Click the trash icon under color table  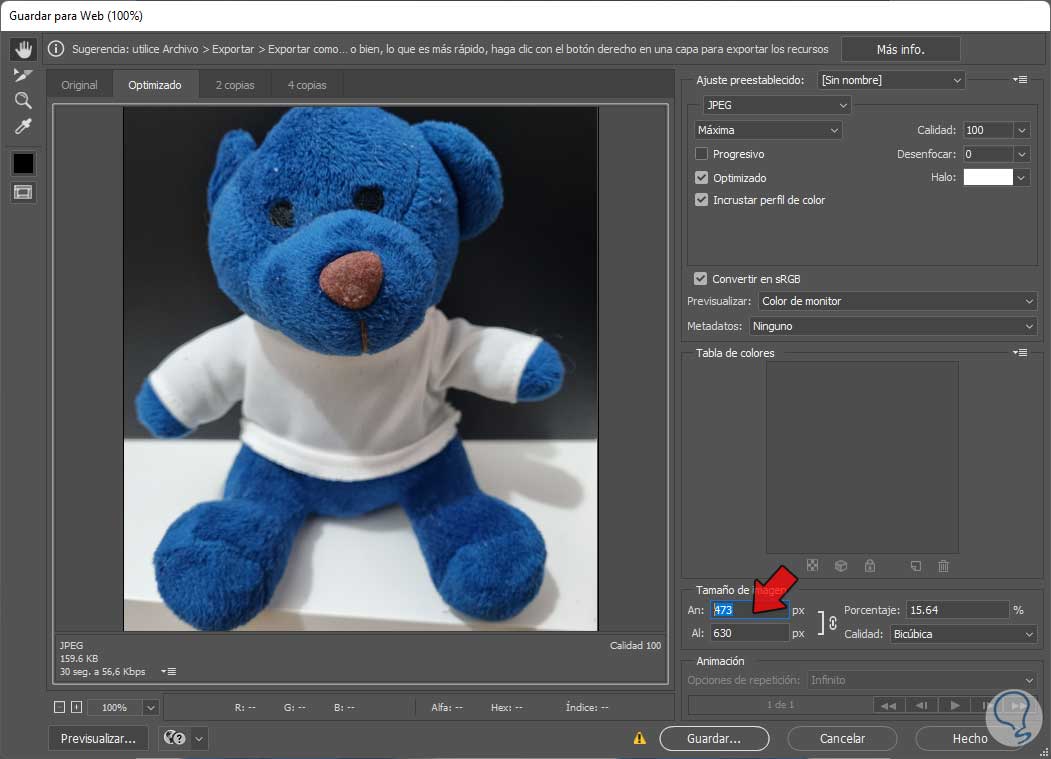[x=943, y=566]
